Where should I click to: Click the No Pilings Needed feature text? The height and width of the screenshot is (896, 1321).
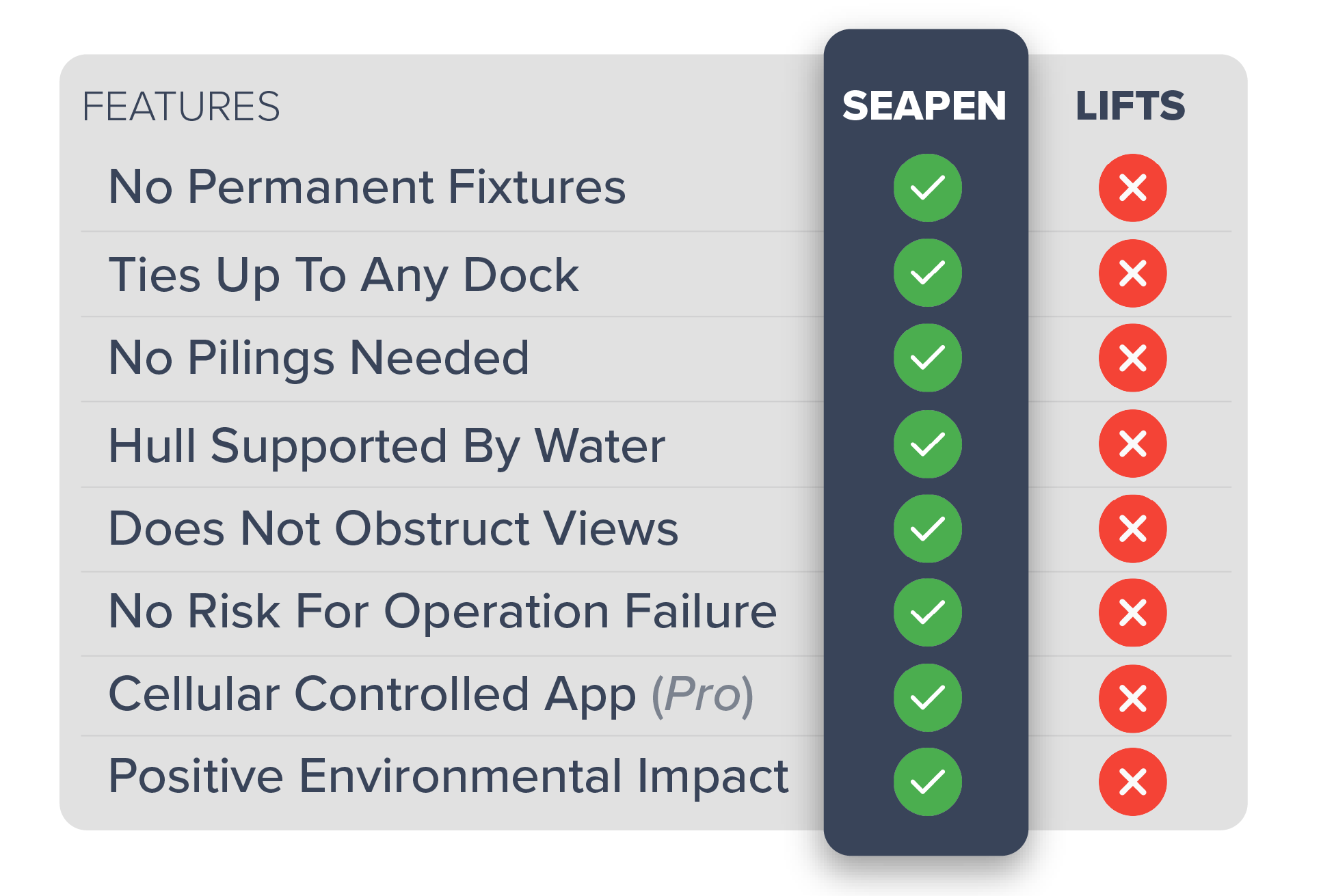[319, 358]
